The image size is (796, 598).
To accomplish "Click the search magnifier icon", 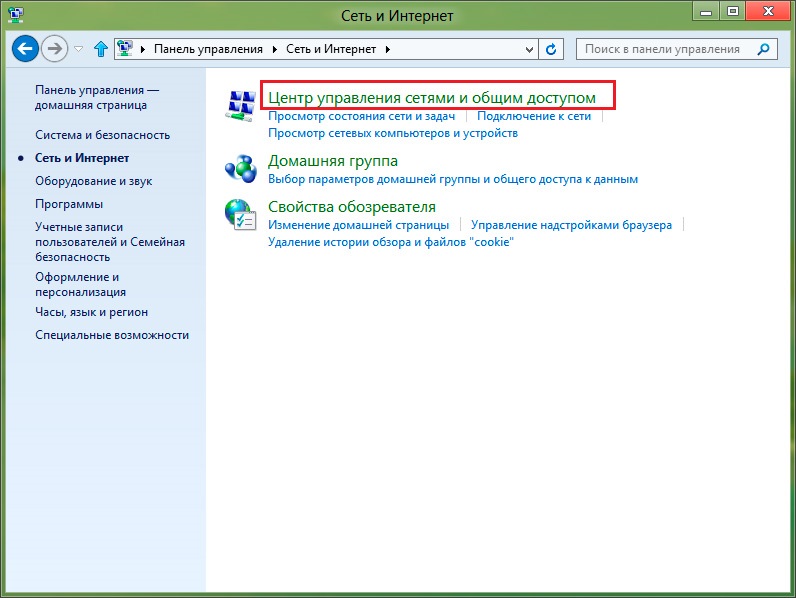I will [x=764, y=49].
